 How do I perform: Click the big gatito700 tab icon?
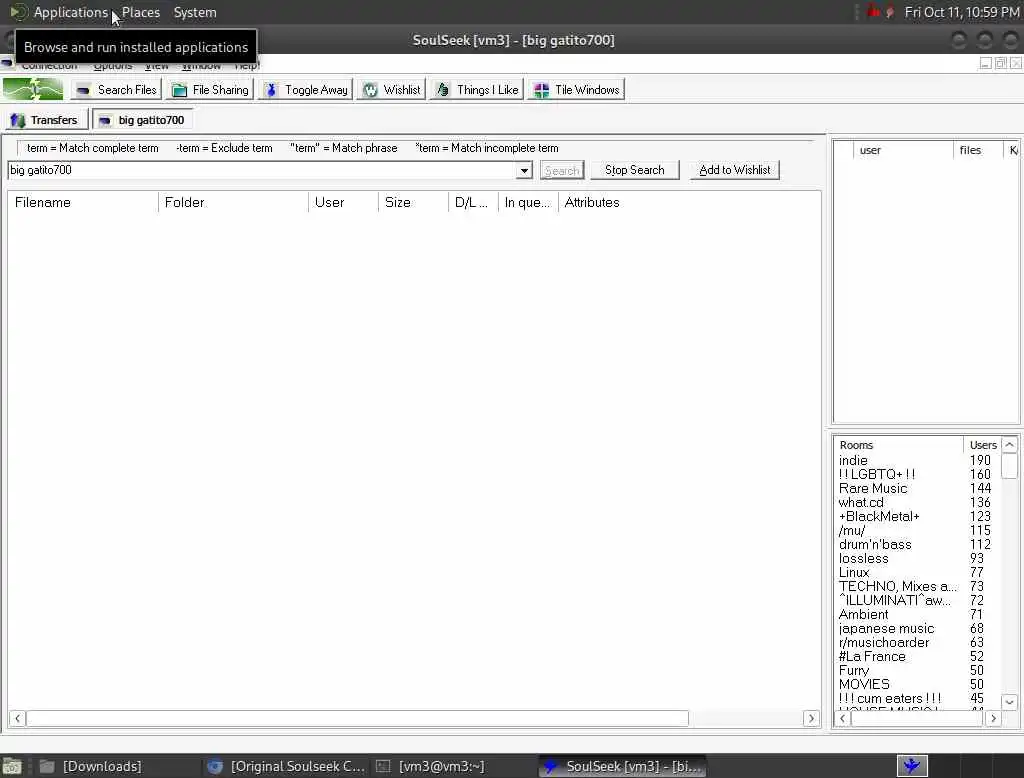pos(104,120)
